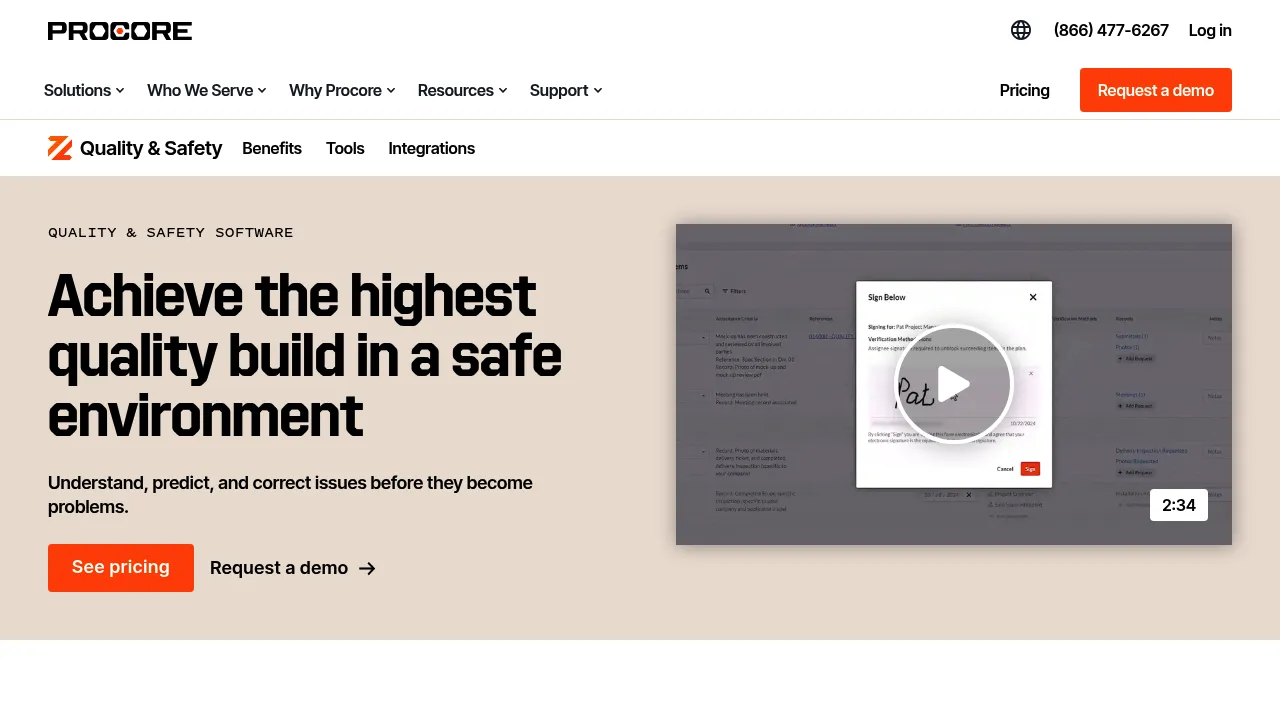This screenshot has width=1280, height=720.
Task: Click the orange Request a demo button
Action: tap(1156, 90)
